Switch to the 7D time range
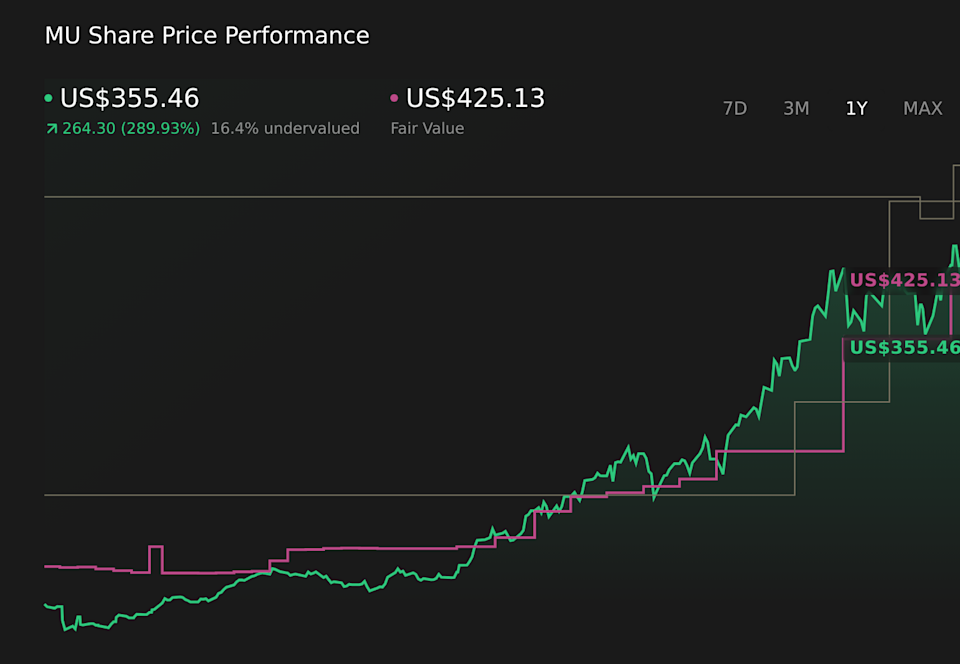 [x=735, y=108]
